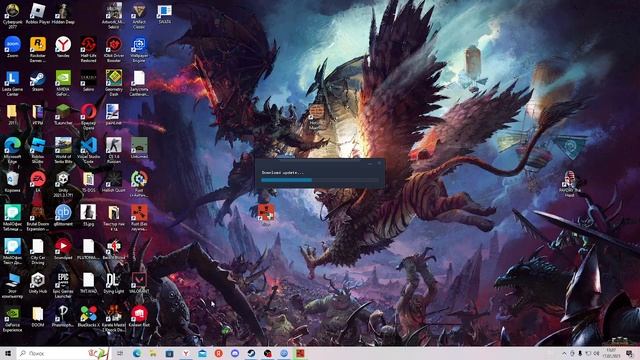Click the download update progress bar
640x360 pixels.
coord(320,180)
